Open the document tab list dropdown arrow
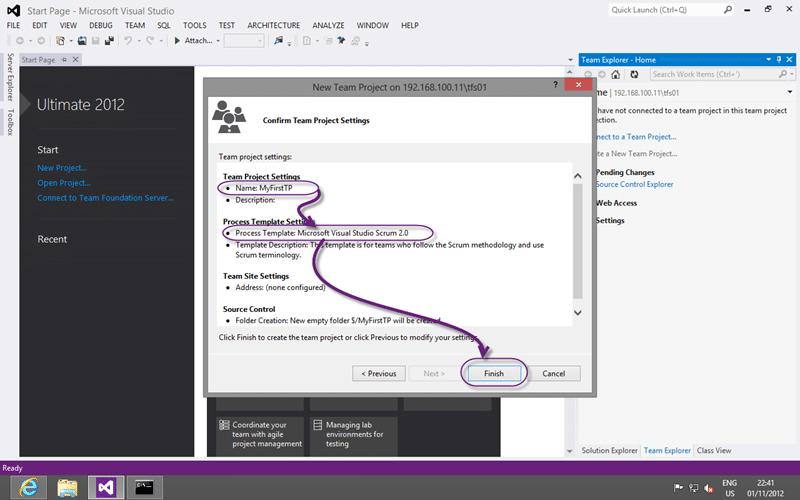This screenshot has height=500, width=800. click(570, 60)
